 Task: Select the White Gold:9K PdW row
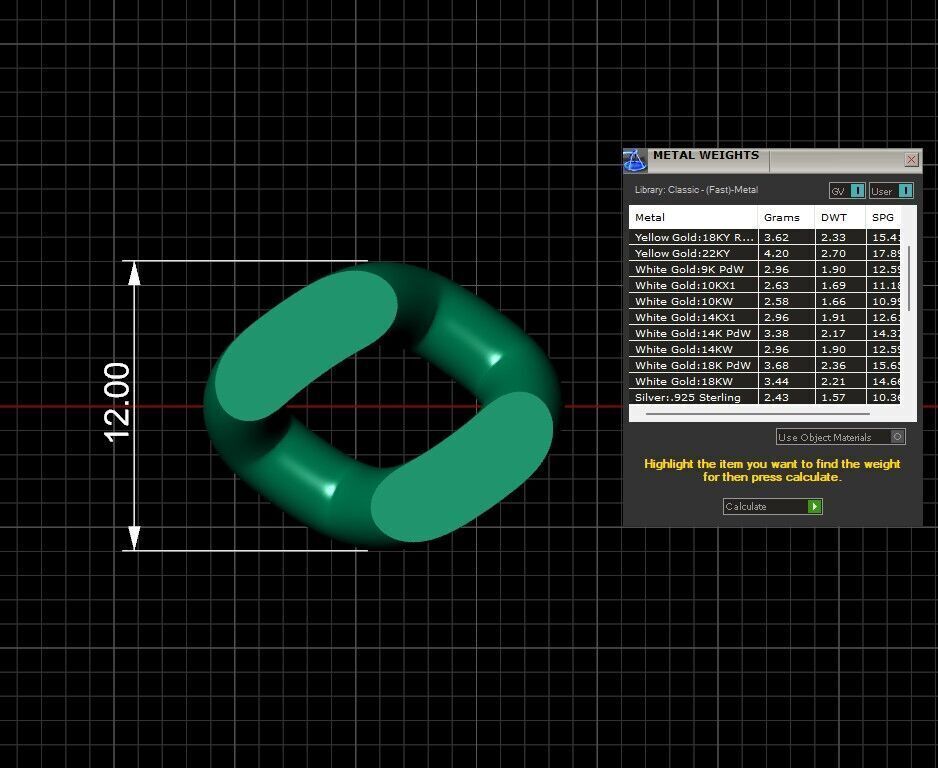tap(765, 269)
